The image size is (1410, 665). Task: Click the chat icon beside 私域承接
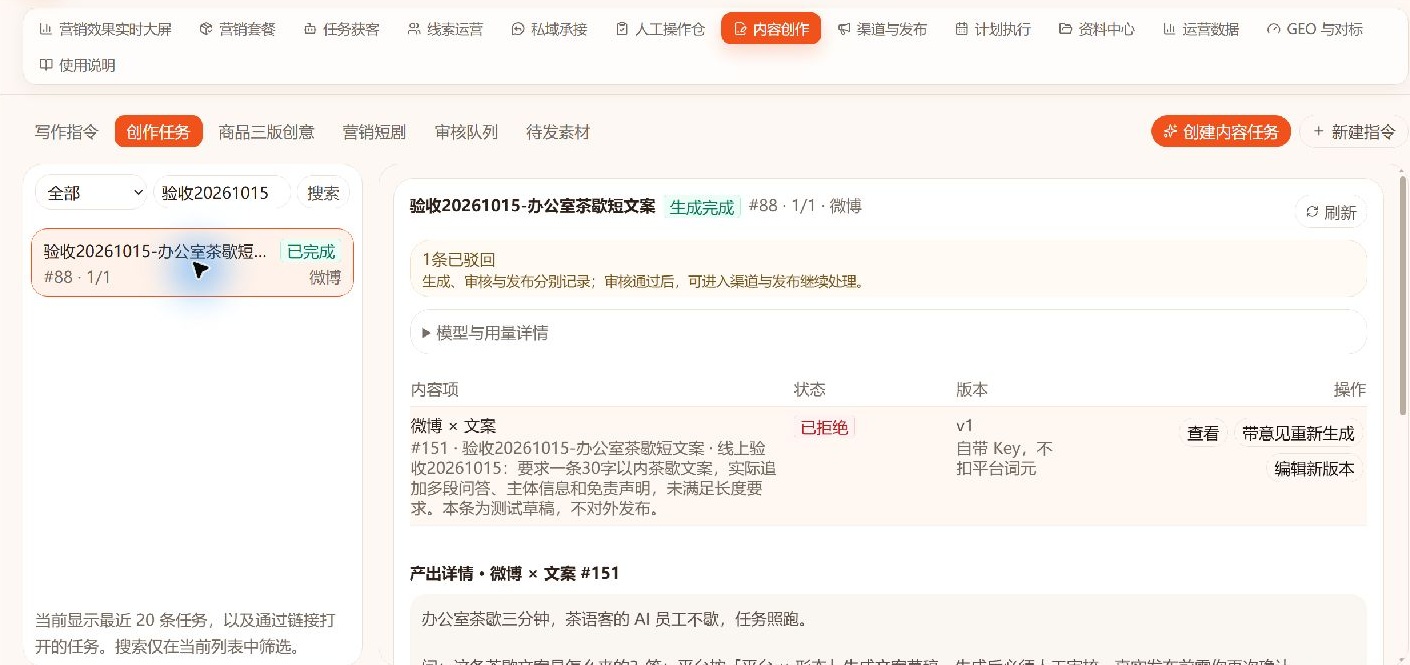click(518, 29)
